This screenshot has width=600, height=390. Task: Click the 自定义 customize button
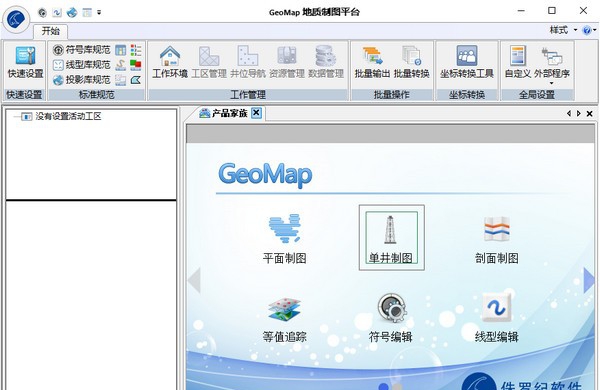(x=518, y=62)
